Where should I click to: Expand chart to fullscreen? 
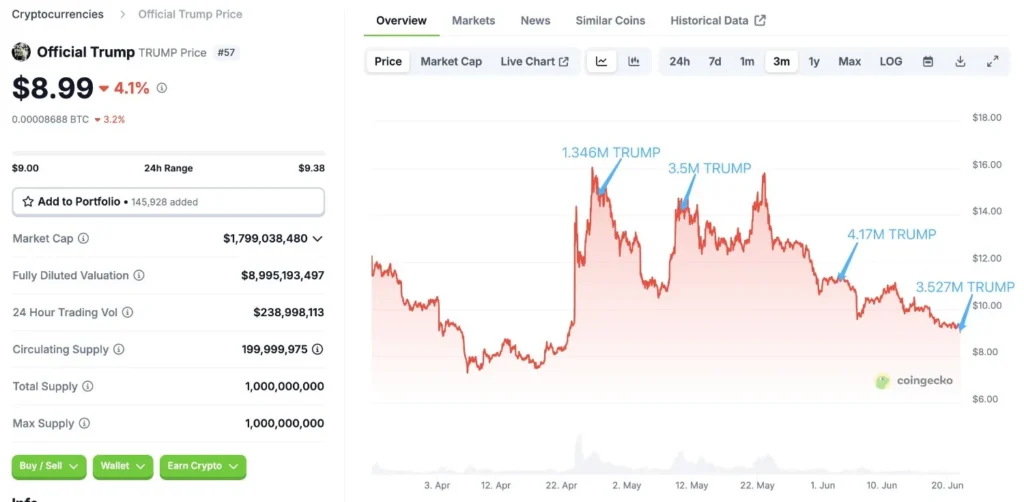click(x=993, y=61)
